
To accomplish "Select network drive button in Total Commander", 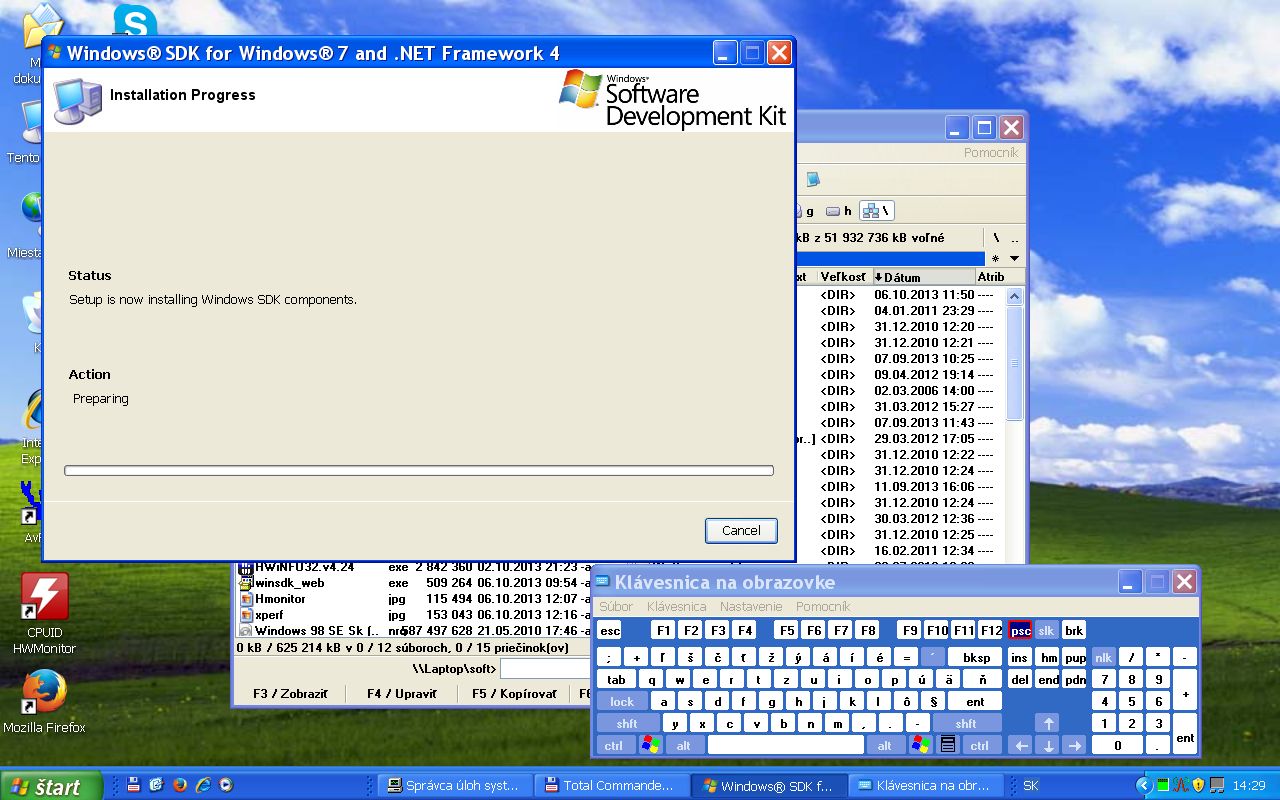I will 877,211.
